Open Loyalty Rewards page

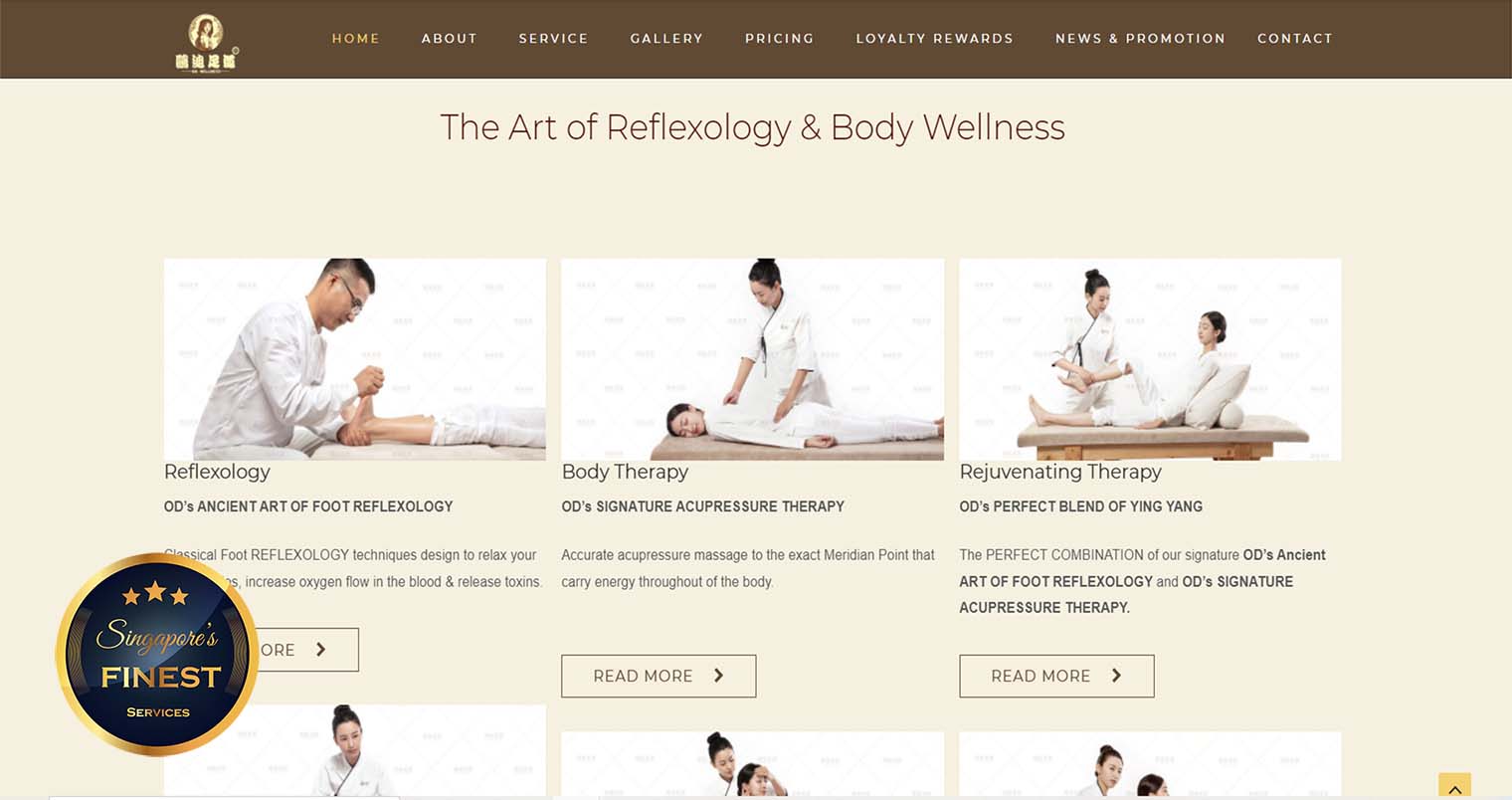tap(935, 39)
